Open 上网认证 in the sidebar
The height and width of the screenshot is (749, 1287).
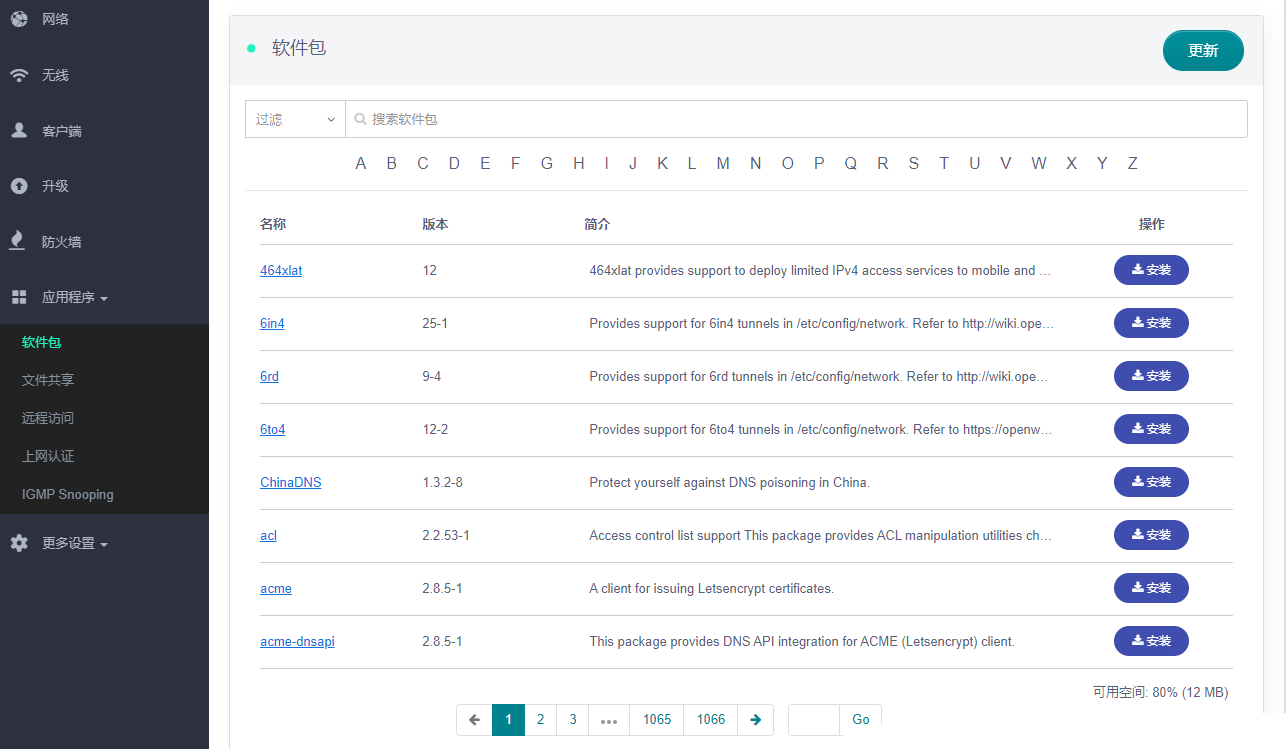coord(48,456)
